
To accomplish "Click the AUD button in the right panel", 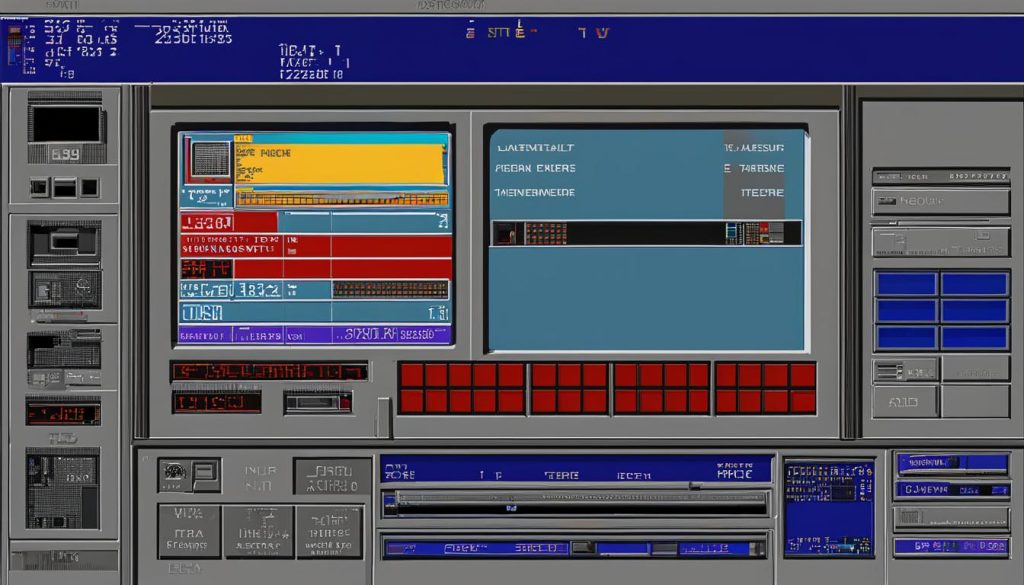I will [x=905, y=402].
